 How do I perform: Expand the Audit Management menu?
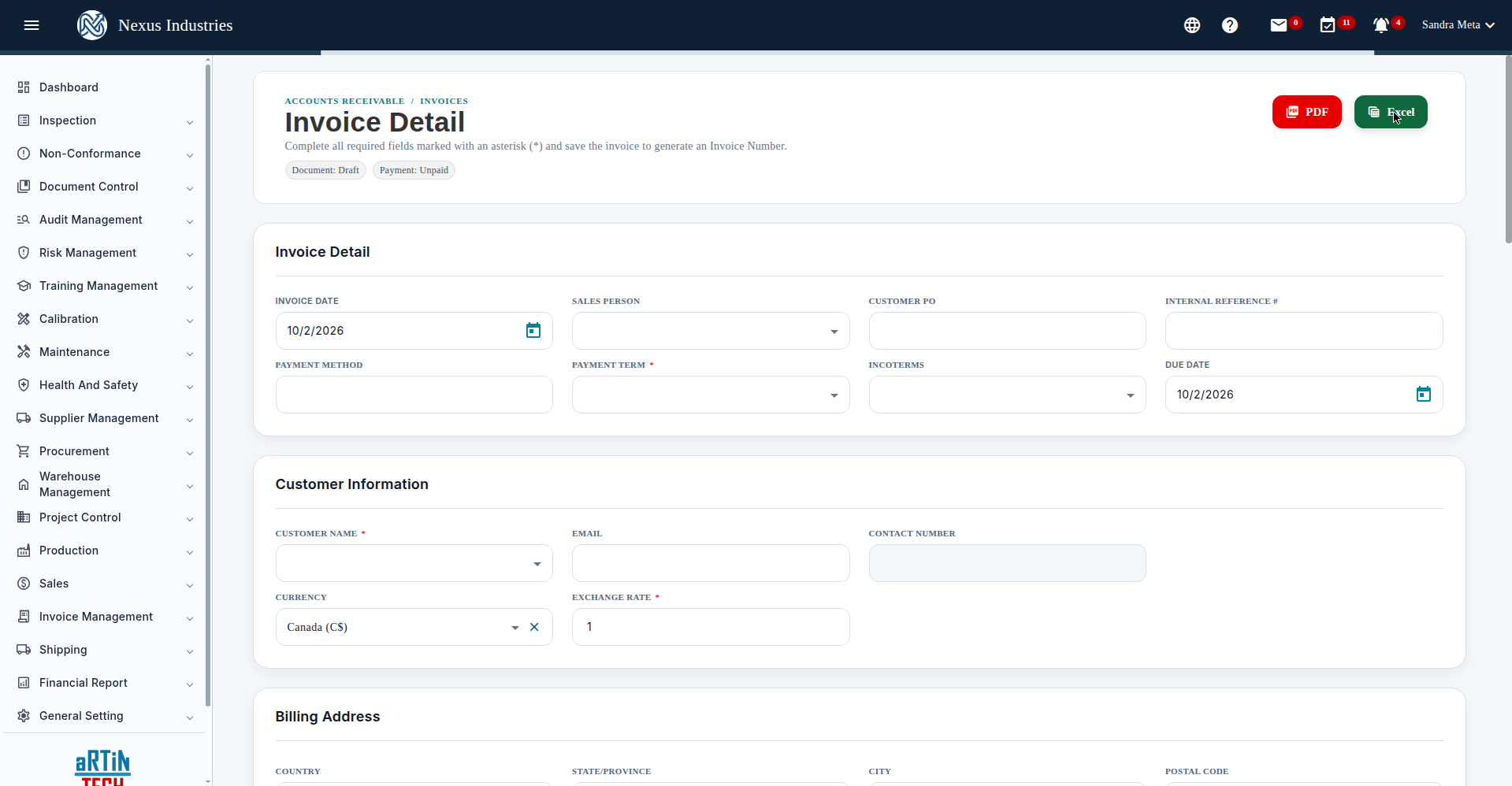click(106, 220)
